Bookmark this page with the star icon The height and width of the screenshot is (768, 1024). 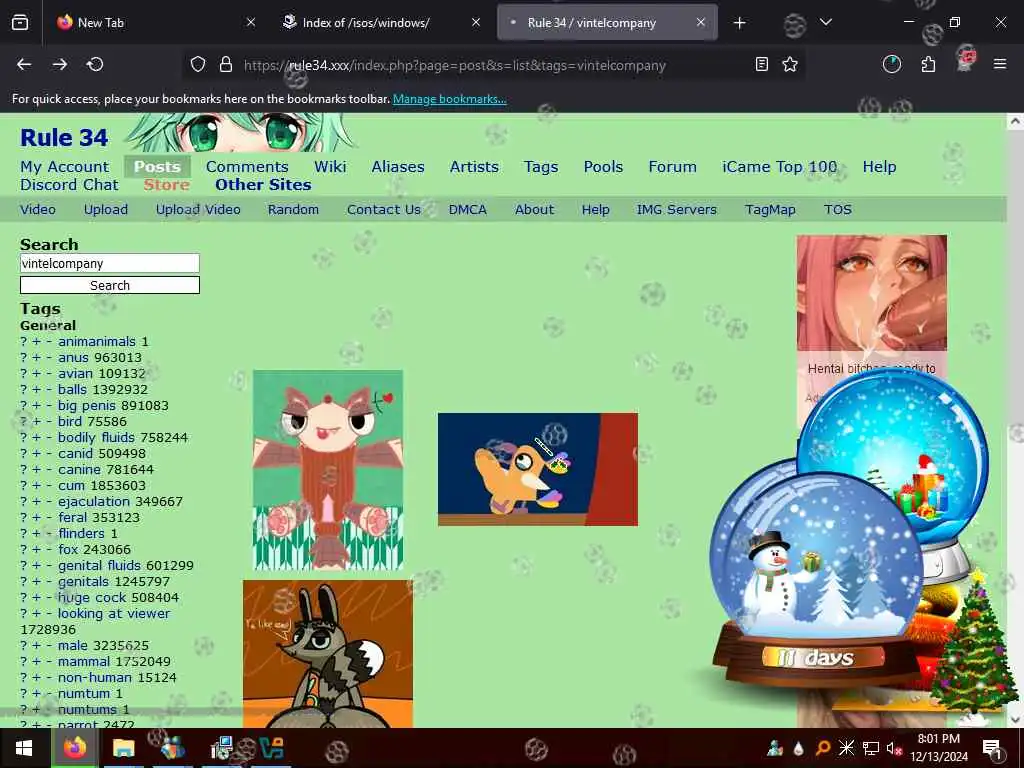(790, 64)
